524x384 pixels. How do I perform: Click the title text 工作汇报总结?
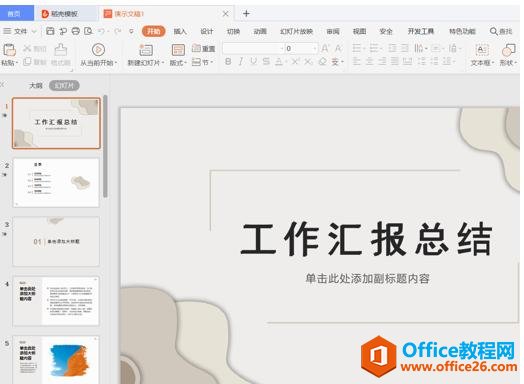click(367, 239)
